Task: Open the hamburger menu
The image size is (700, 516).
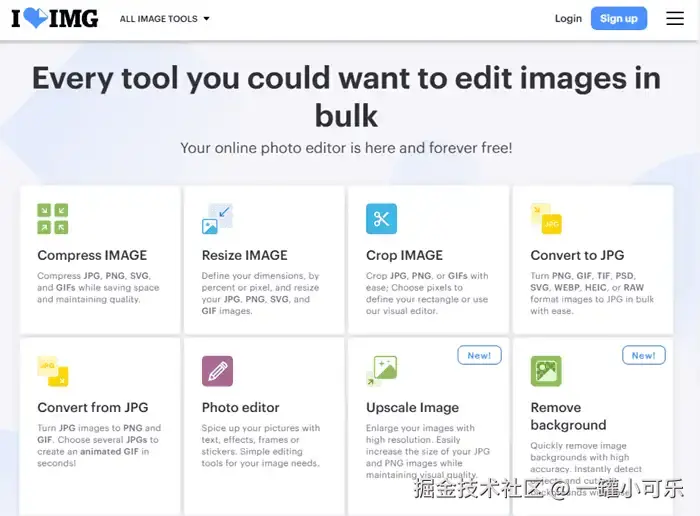Action: tap(675, 18)
